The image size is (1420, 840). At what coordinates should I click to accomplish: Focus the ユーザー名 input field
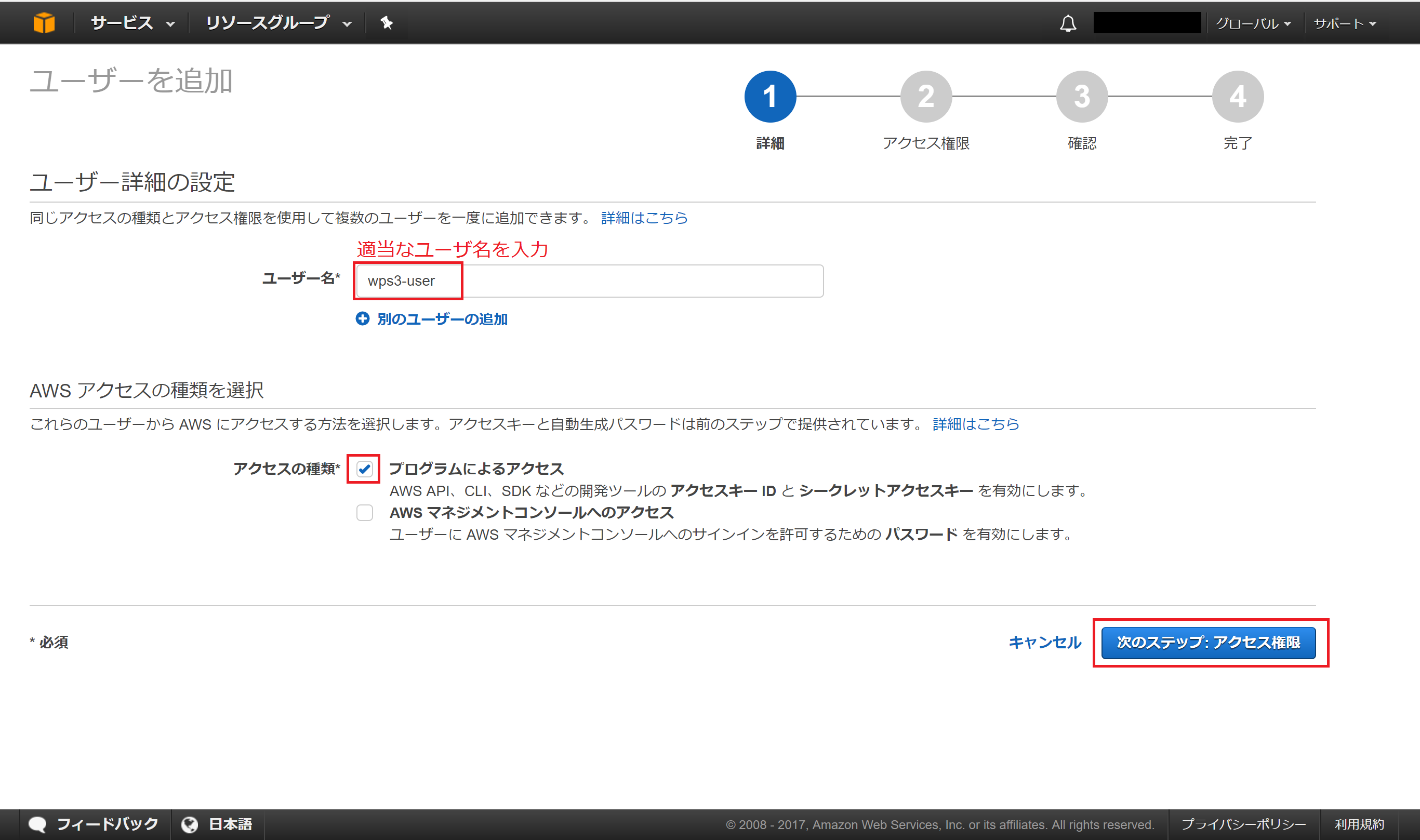click(x=589, y=281)
